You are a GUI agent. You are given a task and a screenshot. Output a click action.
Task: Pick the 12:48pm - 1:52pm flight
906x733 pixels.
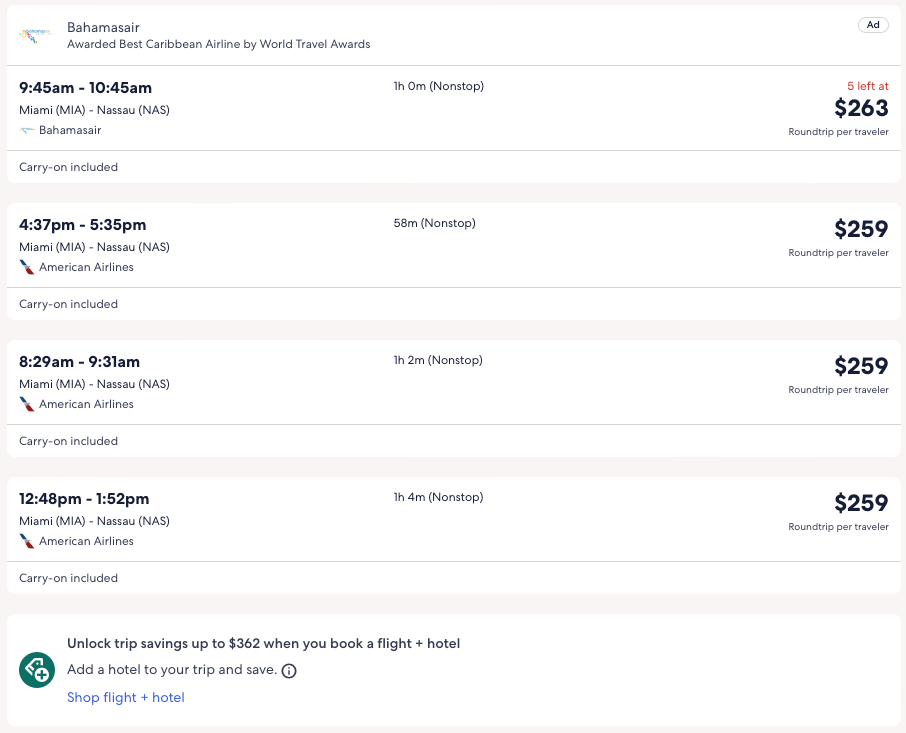point(84,499)
